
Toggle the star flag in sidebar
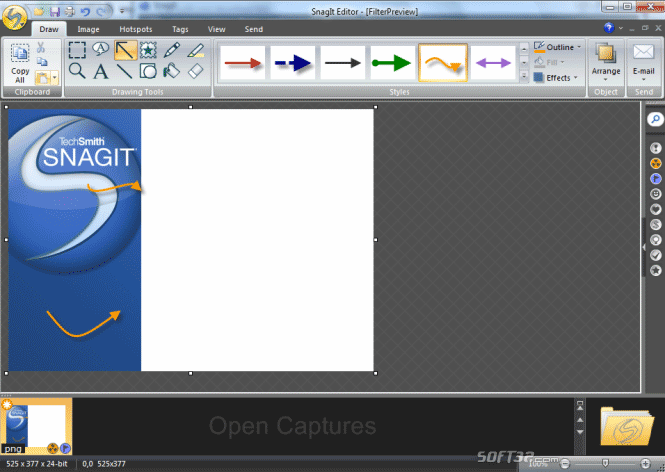(656, 270)
